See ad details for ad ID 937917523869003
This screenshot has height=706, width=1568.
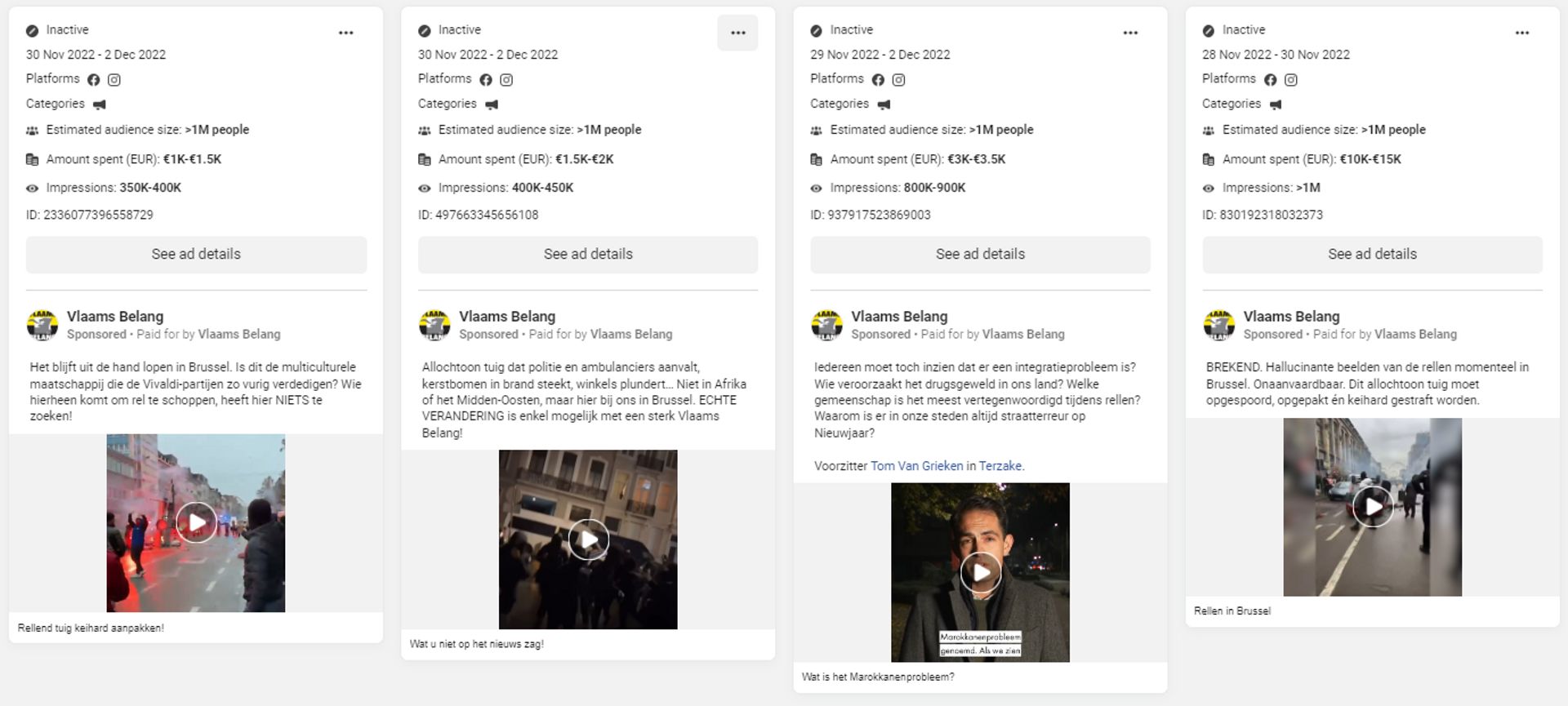pos(980,254)
